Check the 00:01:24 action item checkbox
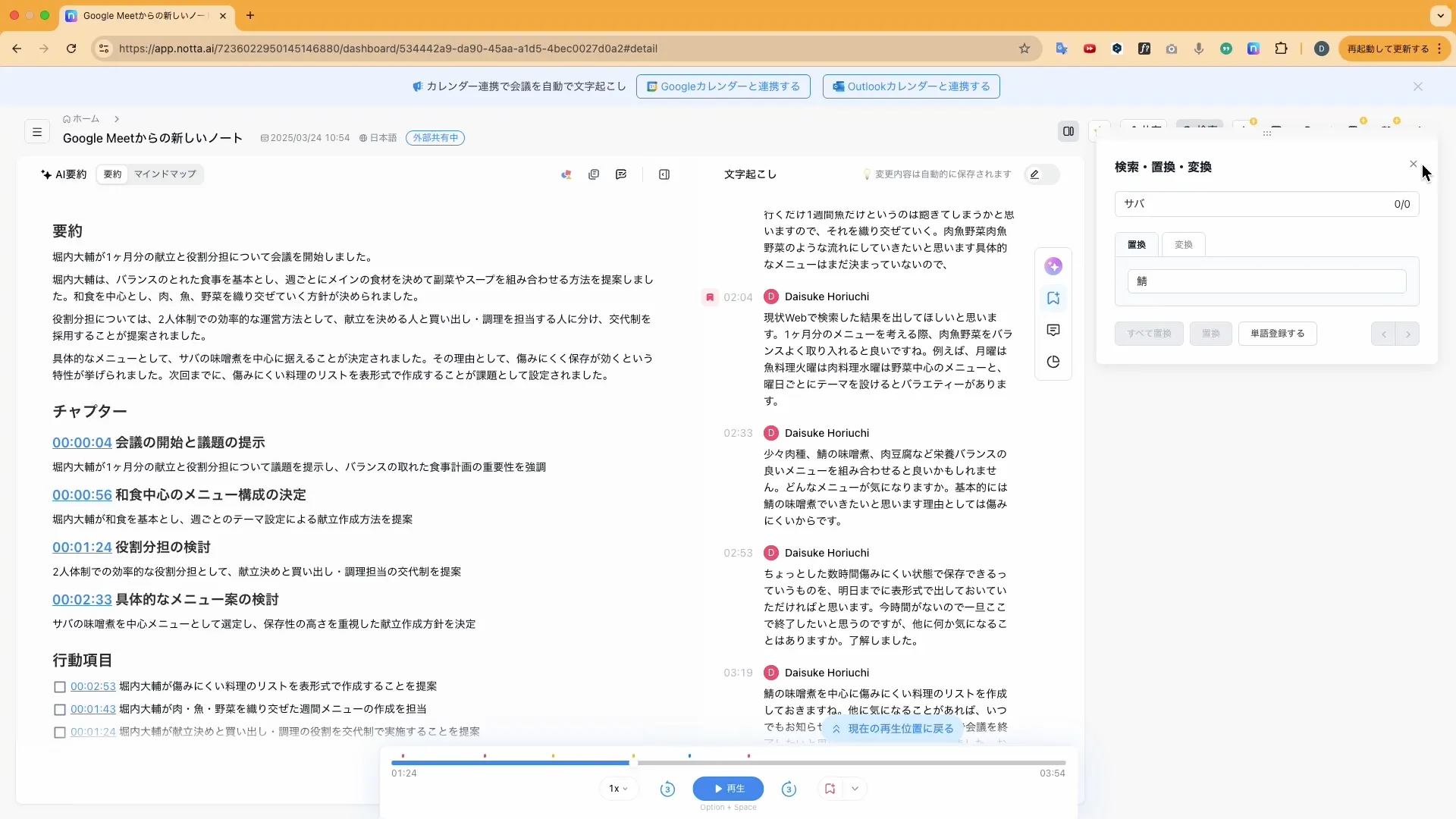The image size is (1456, 819). [59, 732]
